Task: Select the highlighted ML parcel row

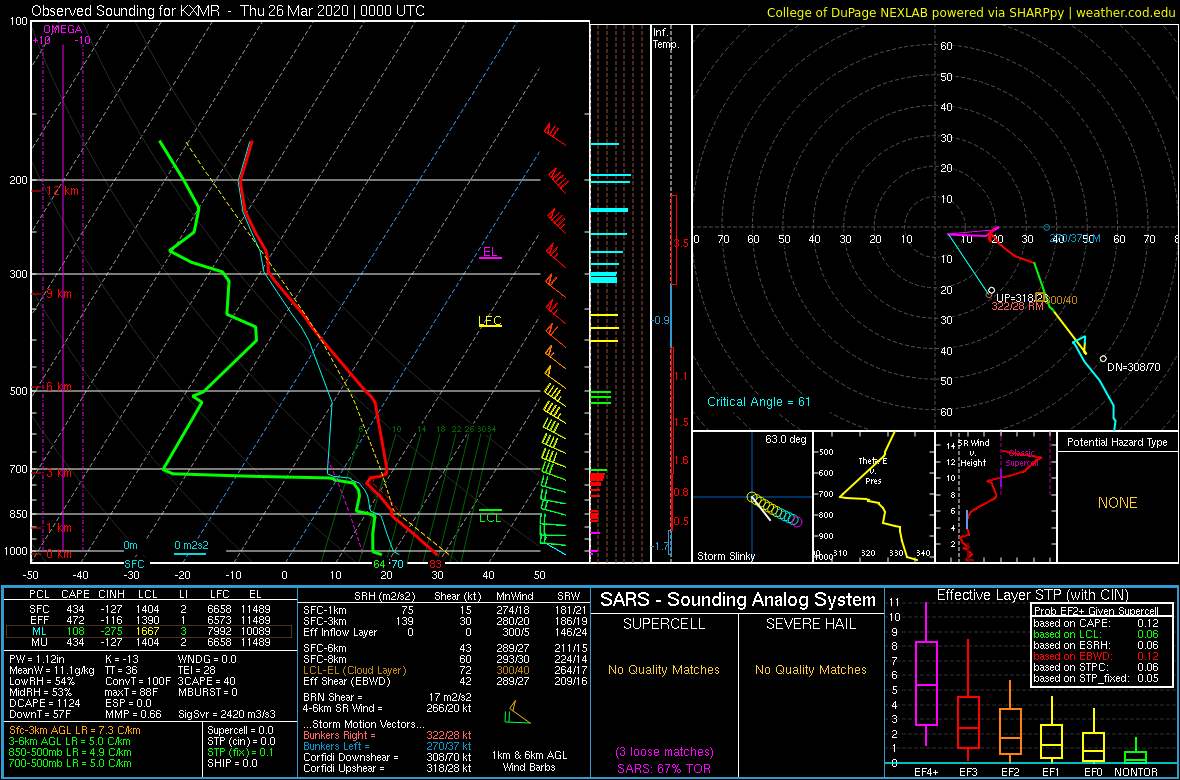Action: click(x=150, y=630)
